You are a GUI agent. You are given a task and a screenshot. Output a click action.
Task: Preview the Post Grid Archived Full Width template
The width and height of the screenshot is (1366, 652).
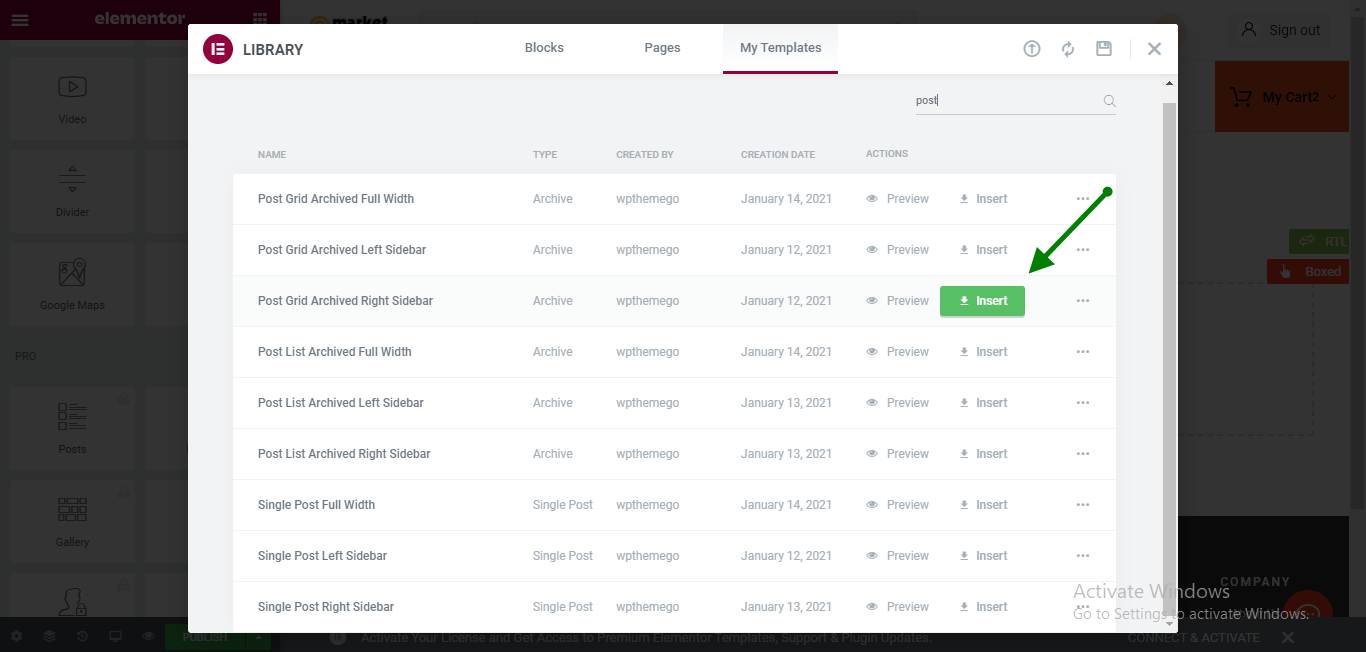tap(898, 199)
